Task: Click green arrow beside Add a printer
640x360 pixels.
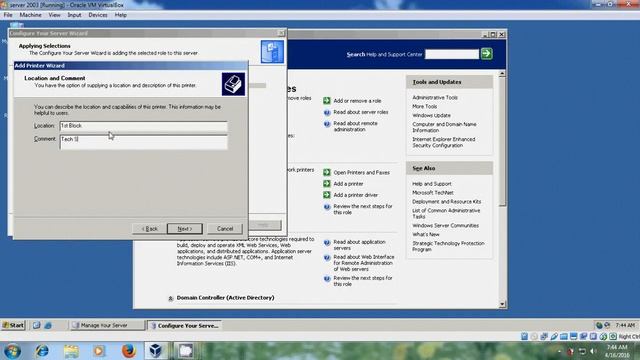Action: coord(327,184)
